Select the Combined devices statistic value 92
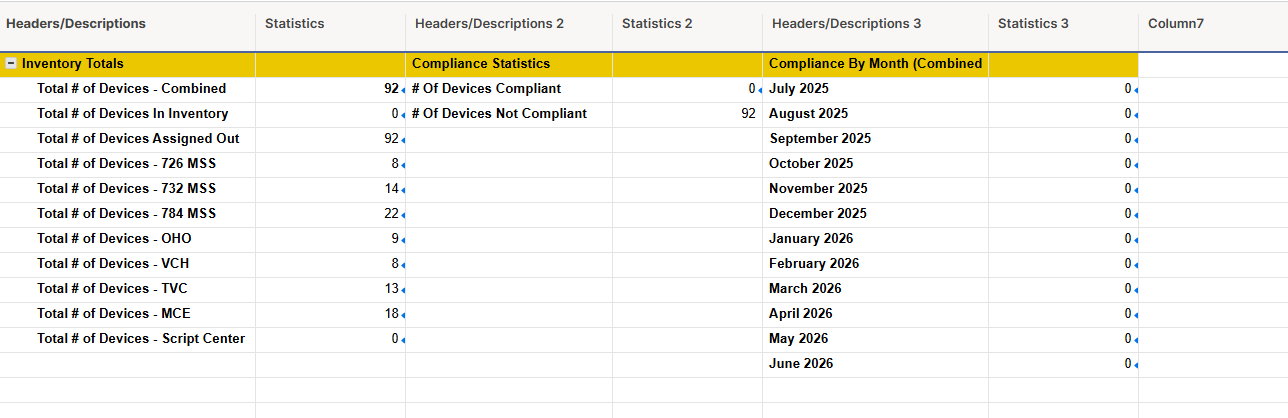 pyautogui.click(x=330, y=89)
